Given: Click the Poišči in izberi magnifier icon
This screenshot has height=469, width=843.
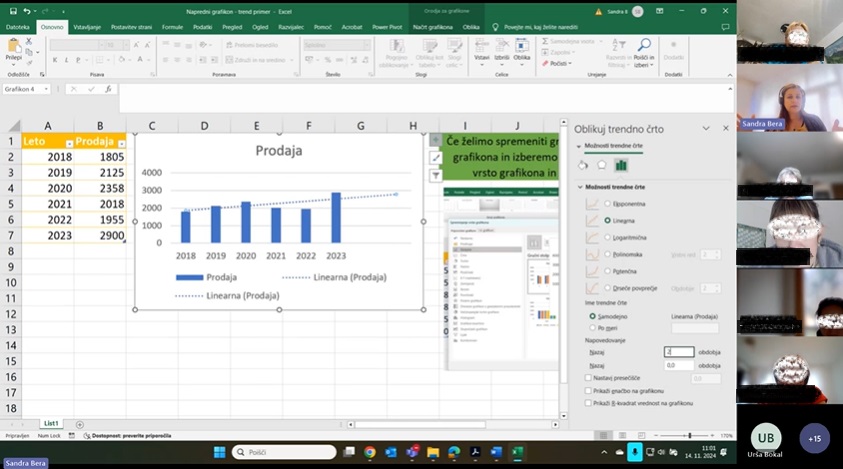Looking at the screenshot, I should click(x=644, y=46).
